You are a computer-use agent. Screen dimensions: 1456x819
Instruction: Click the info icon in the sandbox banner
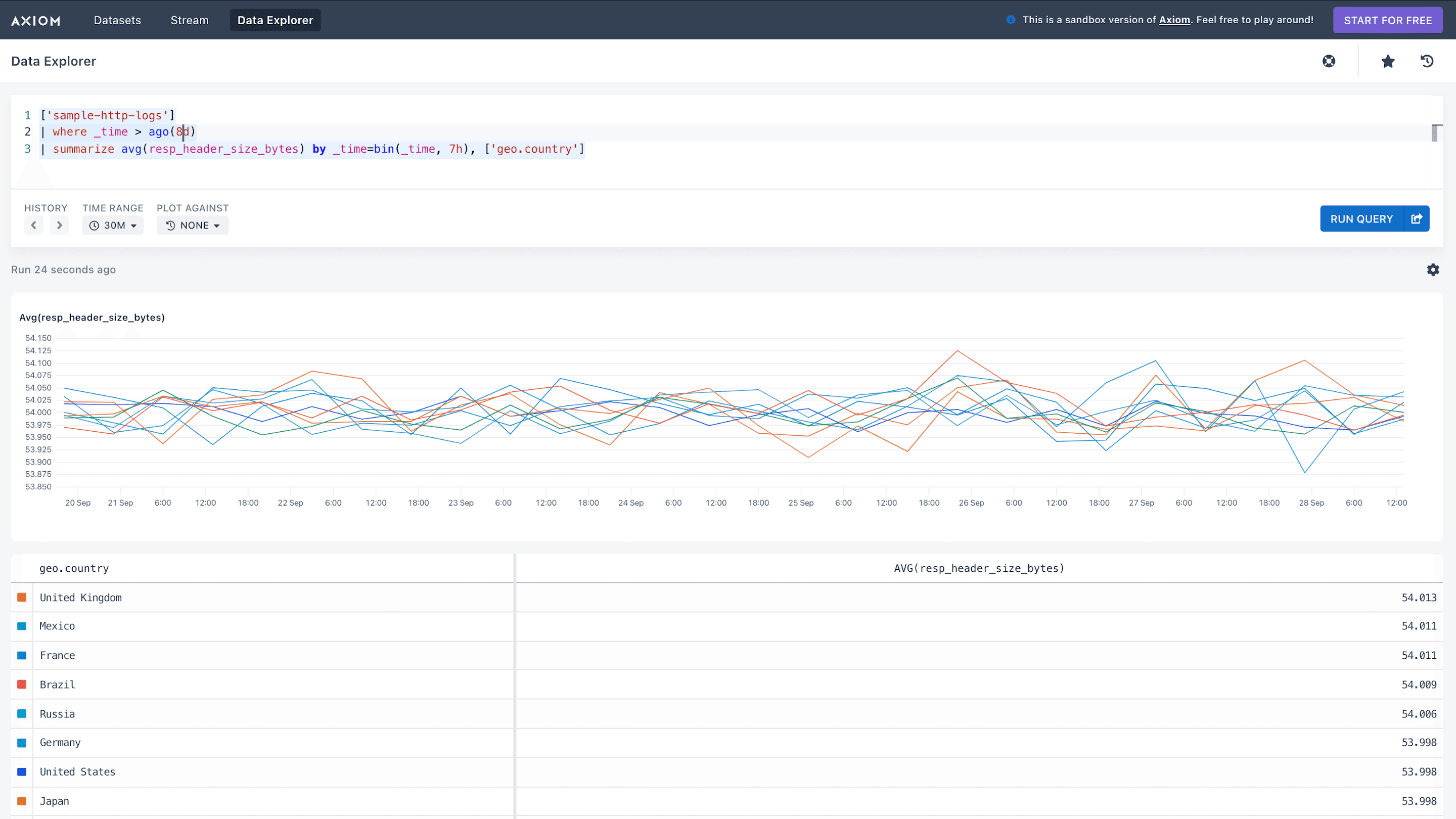[x=1011, y=20]
